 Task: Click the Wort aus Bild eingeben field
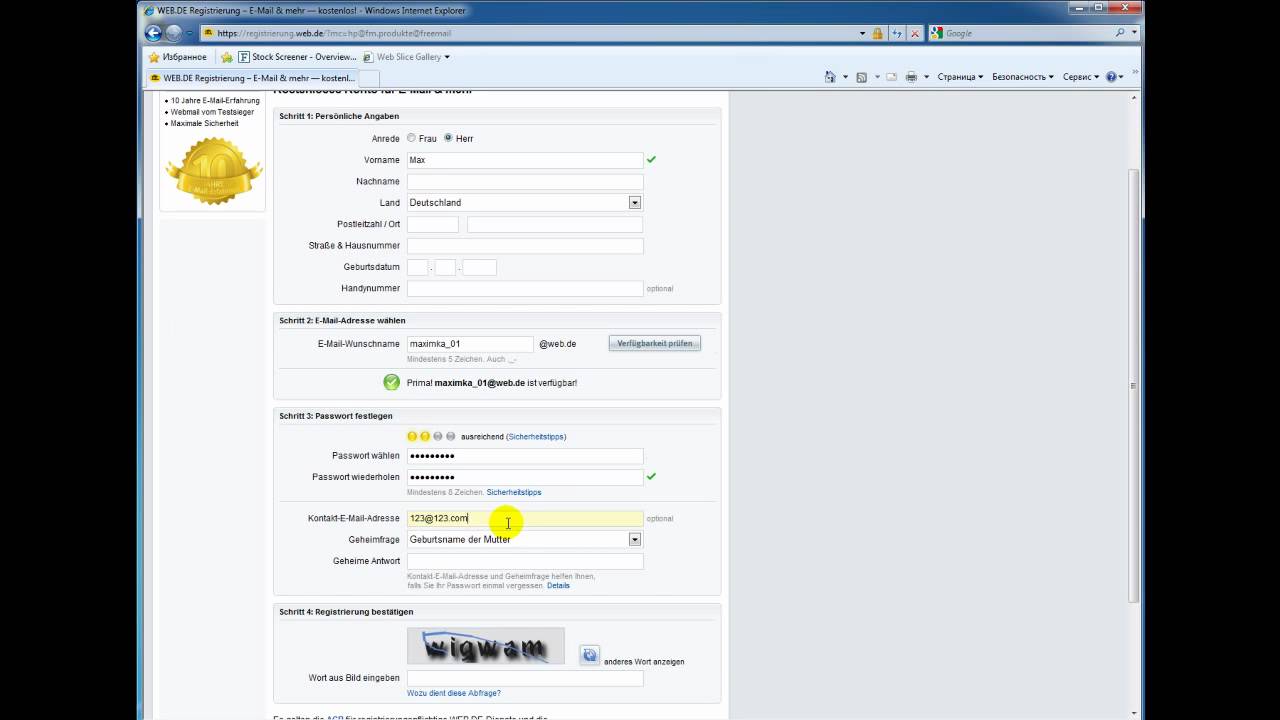pos(525,678)
